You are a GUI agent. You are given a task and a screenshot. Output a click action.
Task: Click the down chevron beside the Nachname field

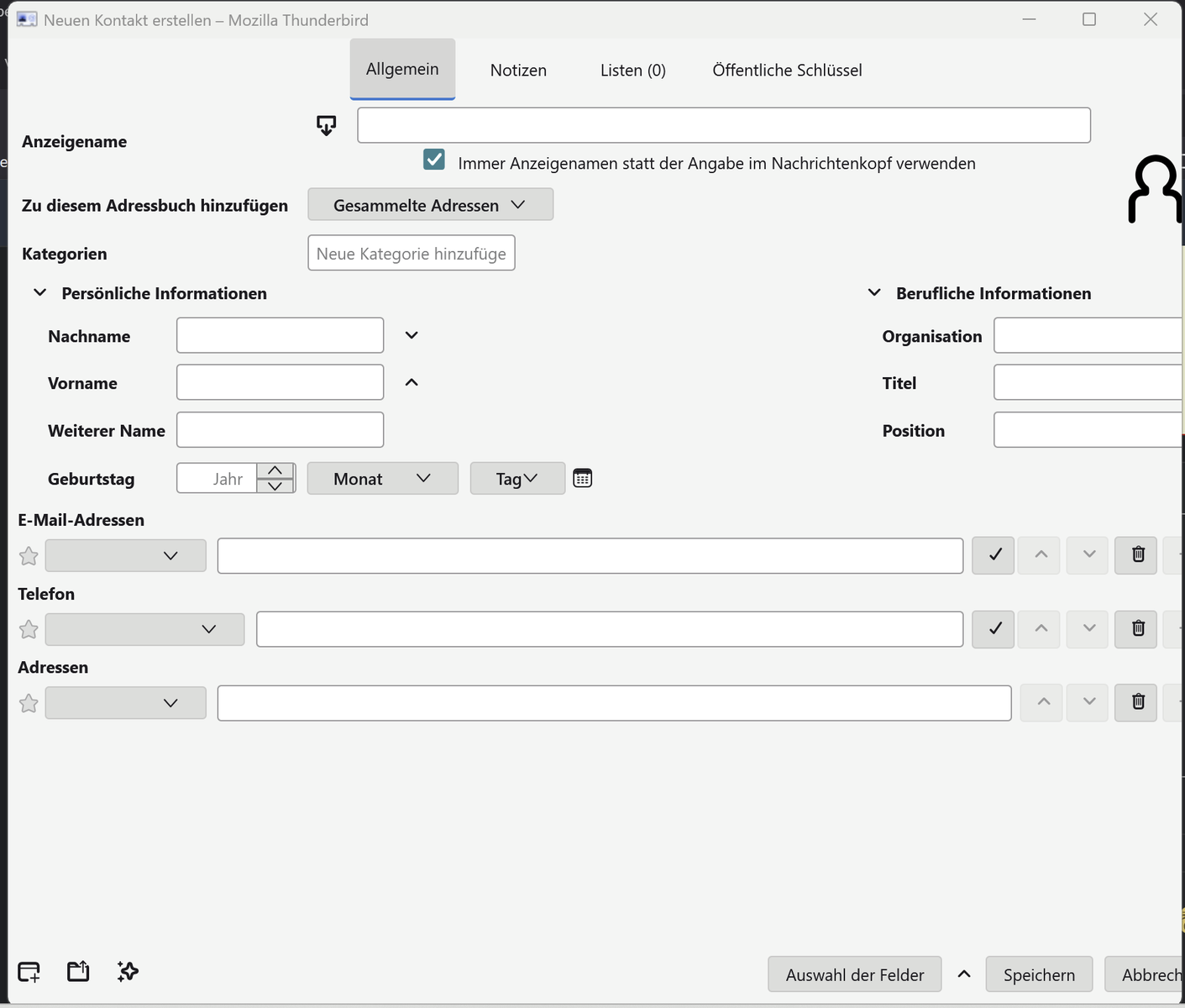(x=412, y=335)
